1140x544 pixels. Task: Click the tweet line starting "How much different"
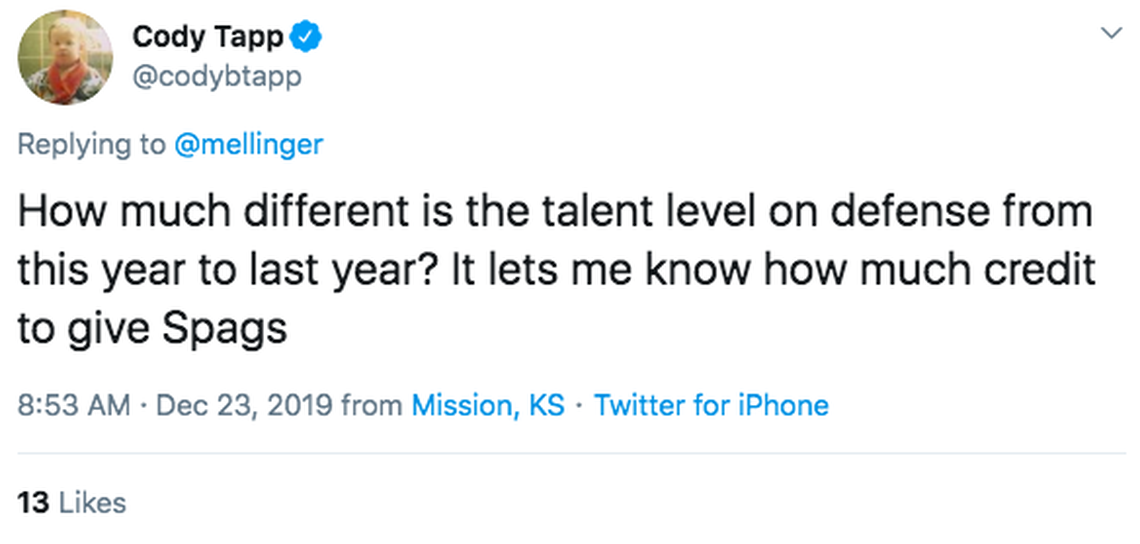[x=555, y=212]
